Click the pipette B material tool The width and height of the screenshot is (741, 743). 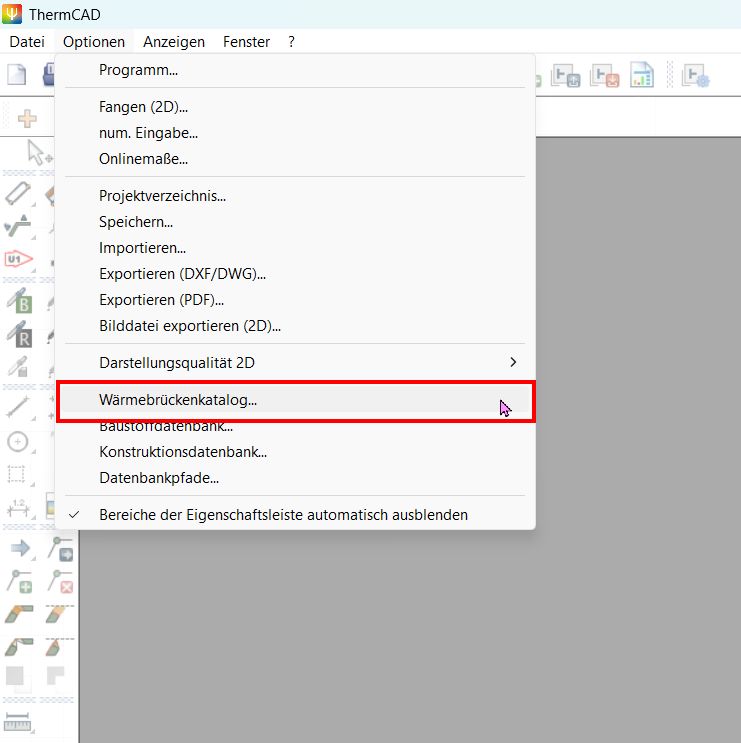point(19,301)
